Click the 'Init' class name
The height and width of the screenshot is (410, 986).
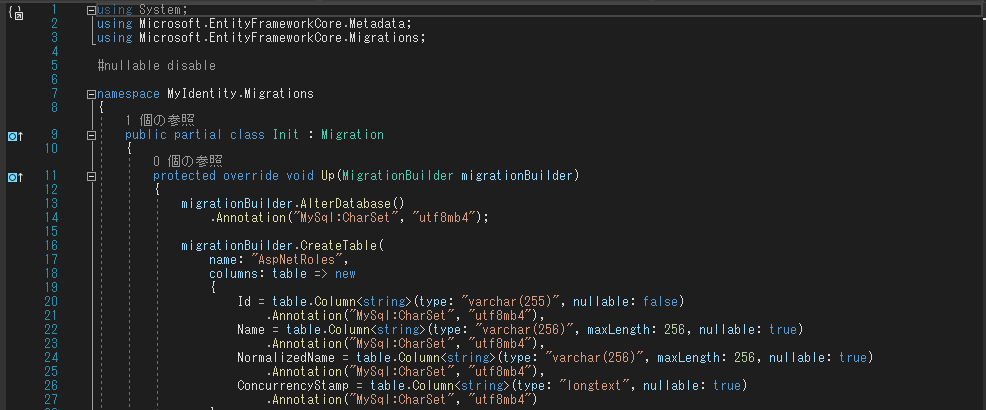(286, 135)
